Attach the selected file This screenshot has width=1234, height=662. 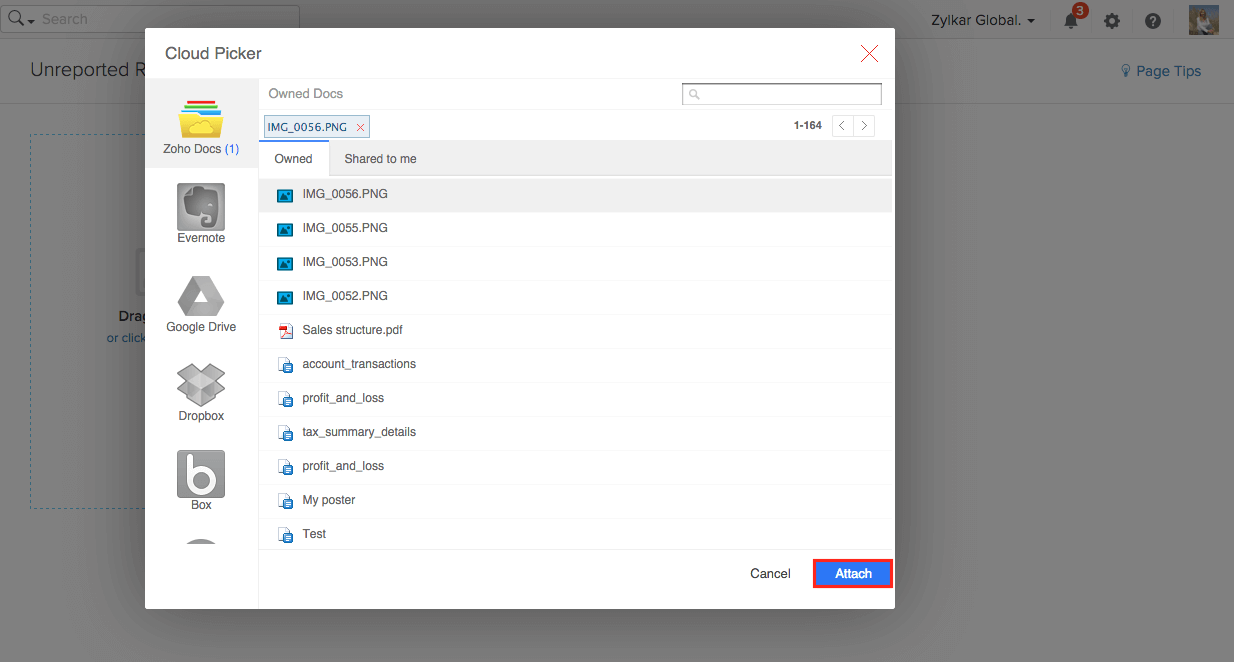coord(852,573)
